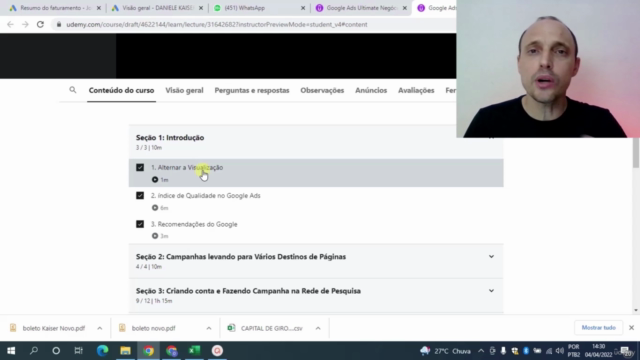Uncheck lecture 2 Índice de Qualidade checkbox
The width and height of the screenshot is (640, 360).
pyautogui.click(x=140, y=196)
